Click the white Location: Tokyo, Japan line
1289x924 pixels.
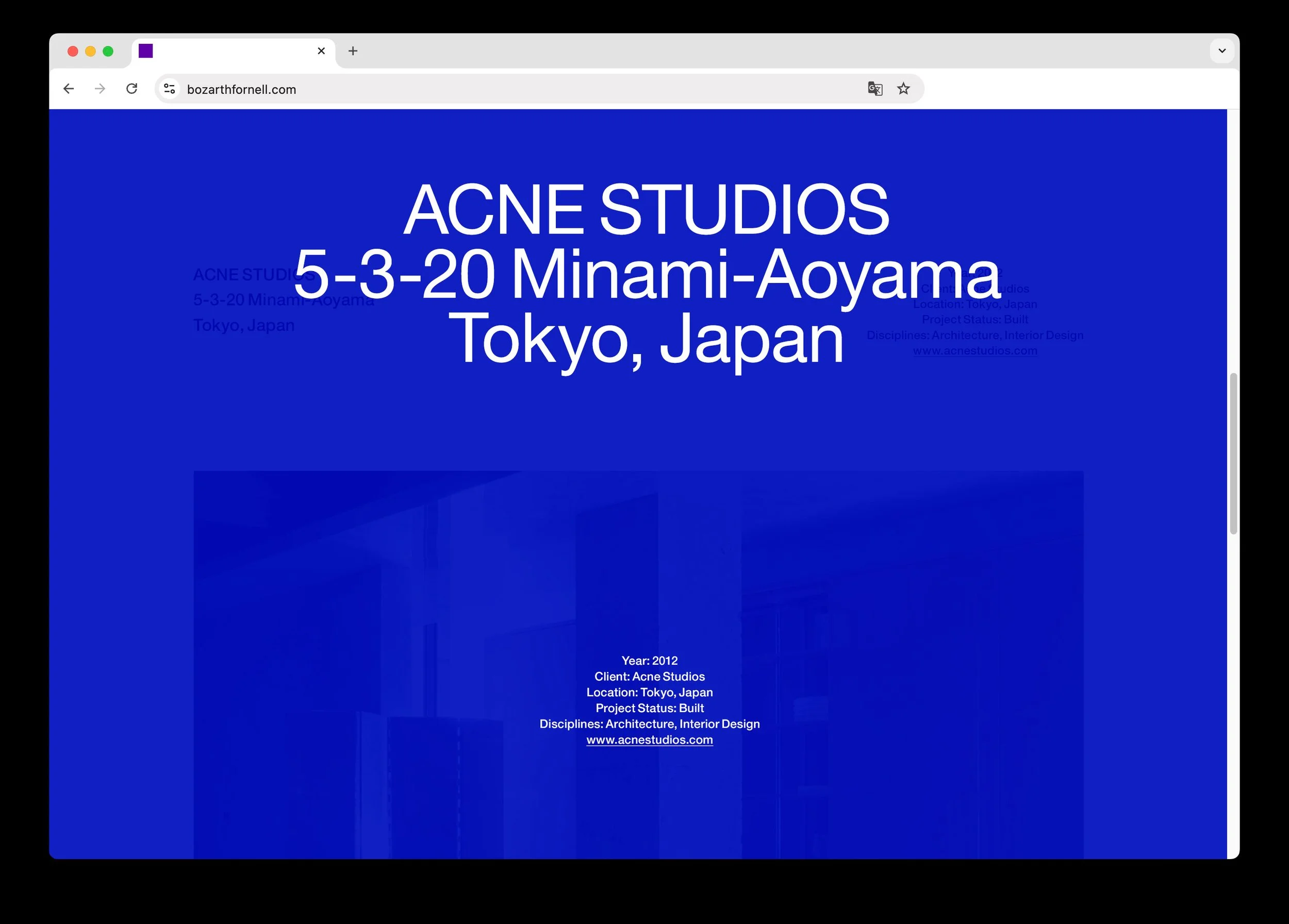click(650, 692)
